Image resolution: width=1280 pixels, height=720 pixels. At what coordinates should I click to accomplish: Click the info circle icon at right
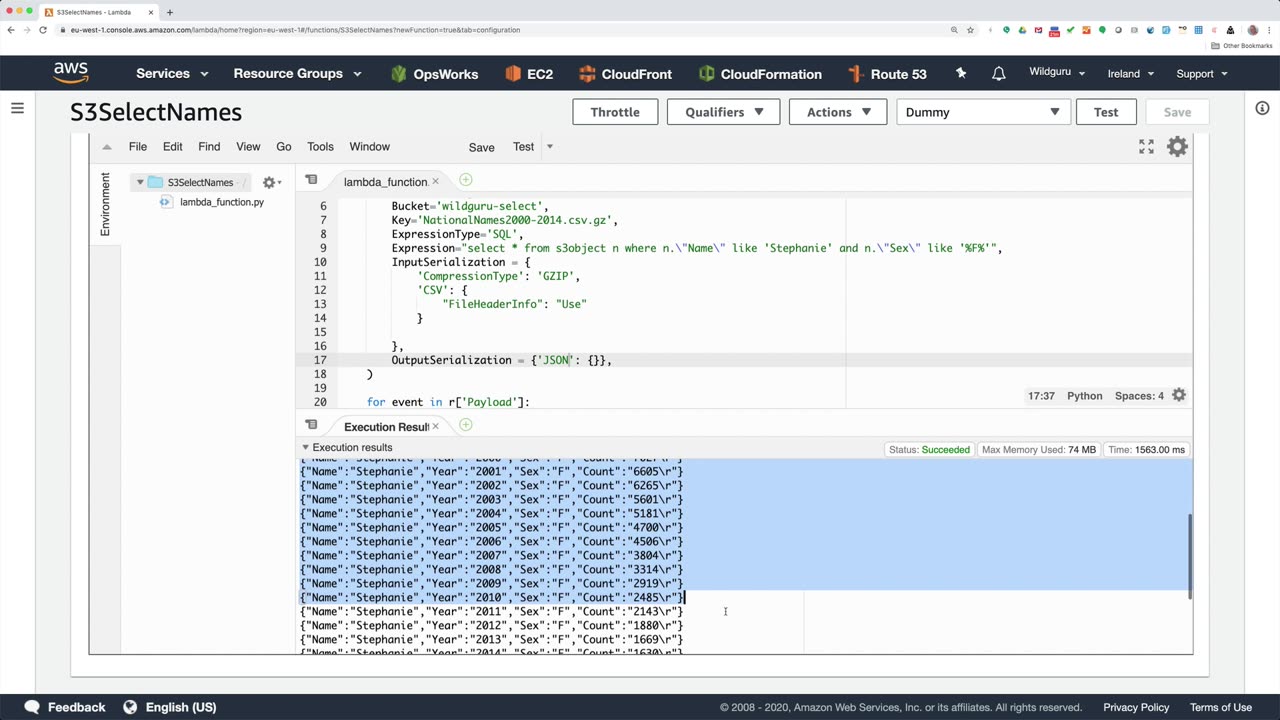pyautogui.click(x=1262, y=108)
